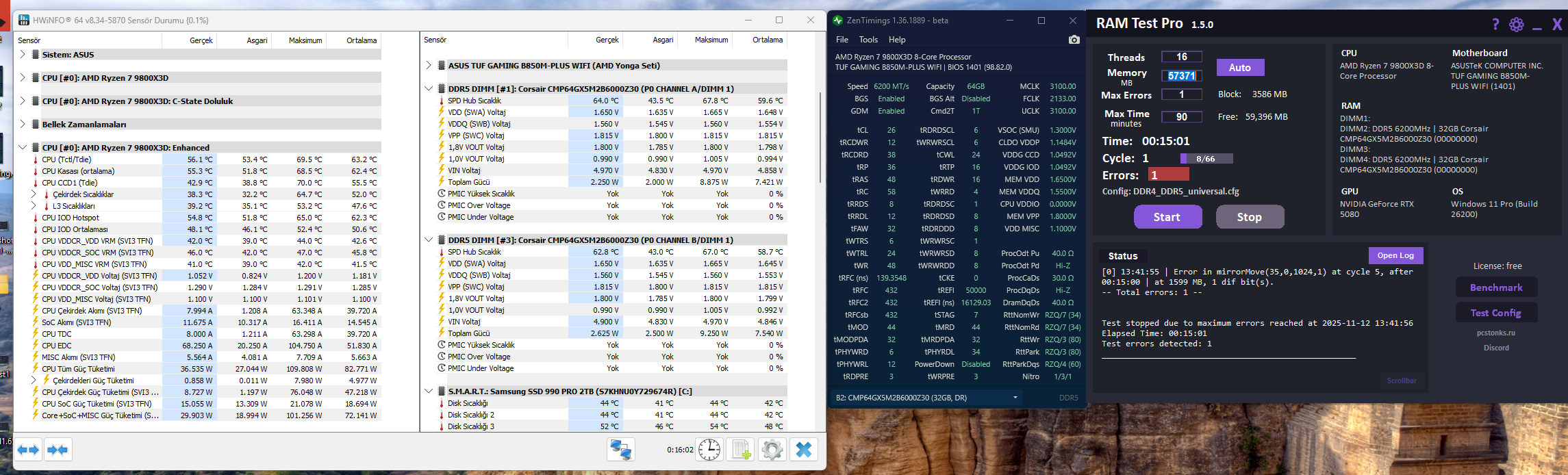1568x475 pixels.
Task: Collapse the 9800X3D: Enhanced sensor group
Action: click(23, 147)
